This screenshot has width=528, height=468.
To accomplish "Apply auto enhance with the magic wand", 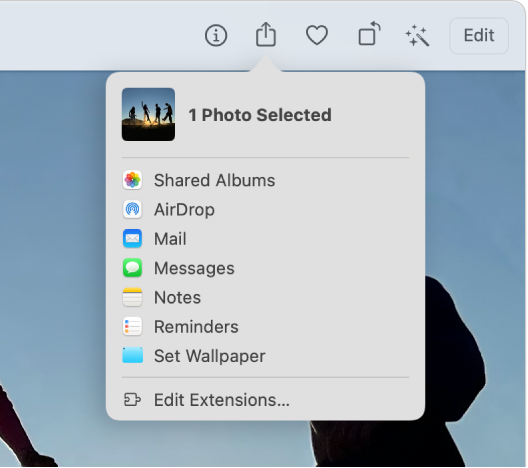I will pyautogui.click(x=417, y=35).
